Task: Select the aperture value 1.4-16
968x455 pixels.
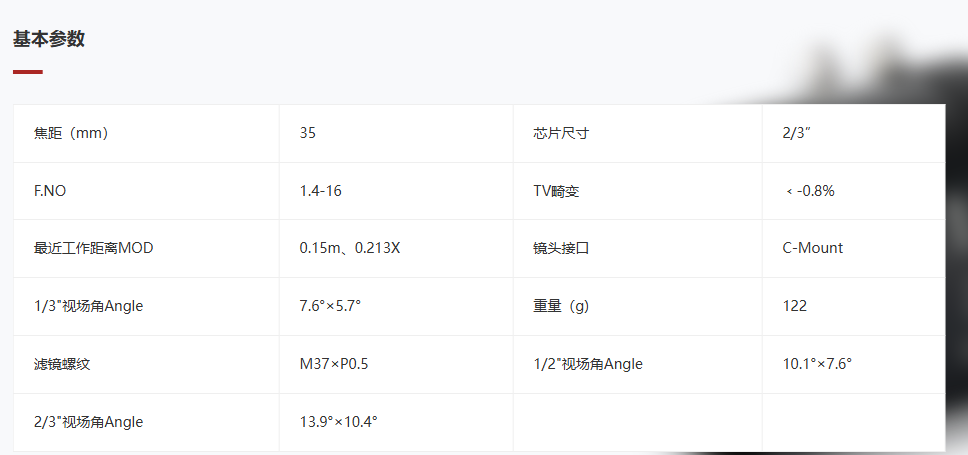Action: point(320,191)
